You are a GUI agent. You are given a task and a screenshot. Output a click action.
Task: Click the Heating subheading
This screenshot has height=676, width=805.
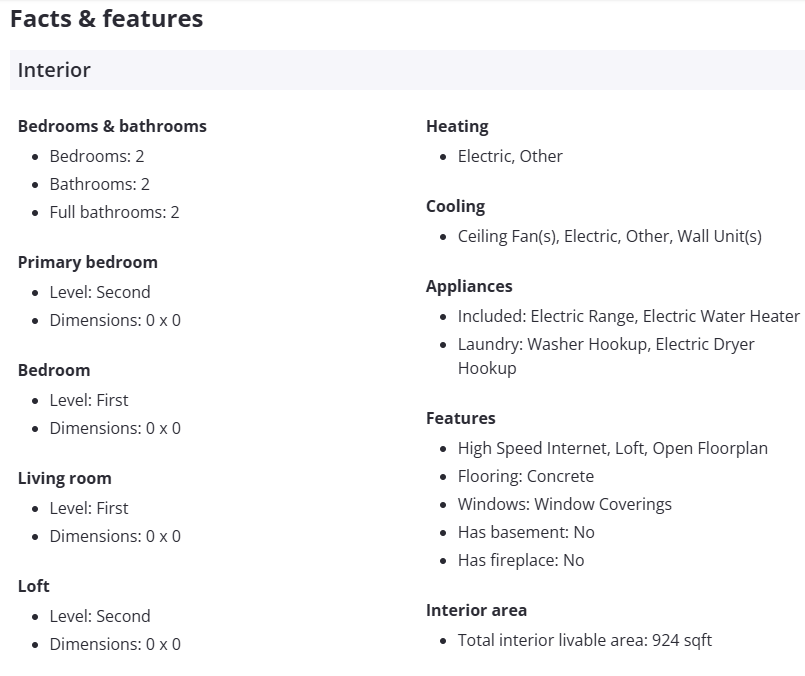click(457, 126)
